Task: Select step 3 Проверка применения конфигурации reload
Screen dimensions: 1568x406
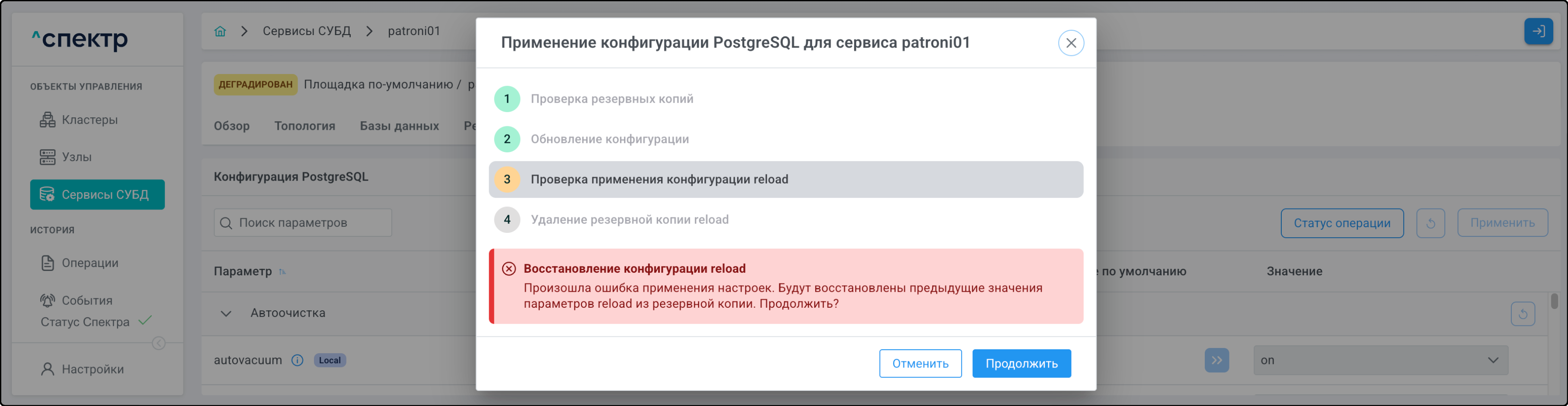Action: (785, 180)
